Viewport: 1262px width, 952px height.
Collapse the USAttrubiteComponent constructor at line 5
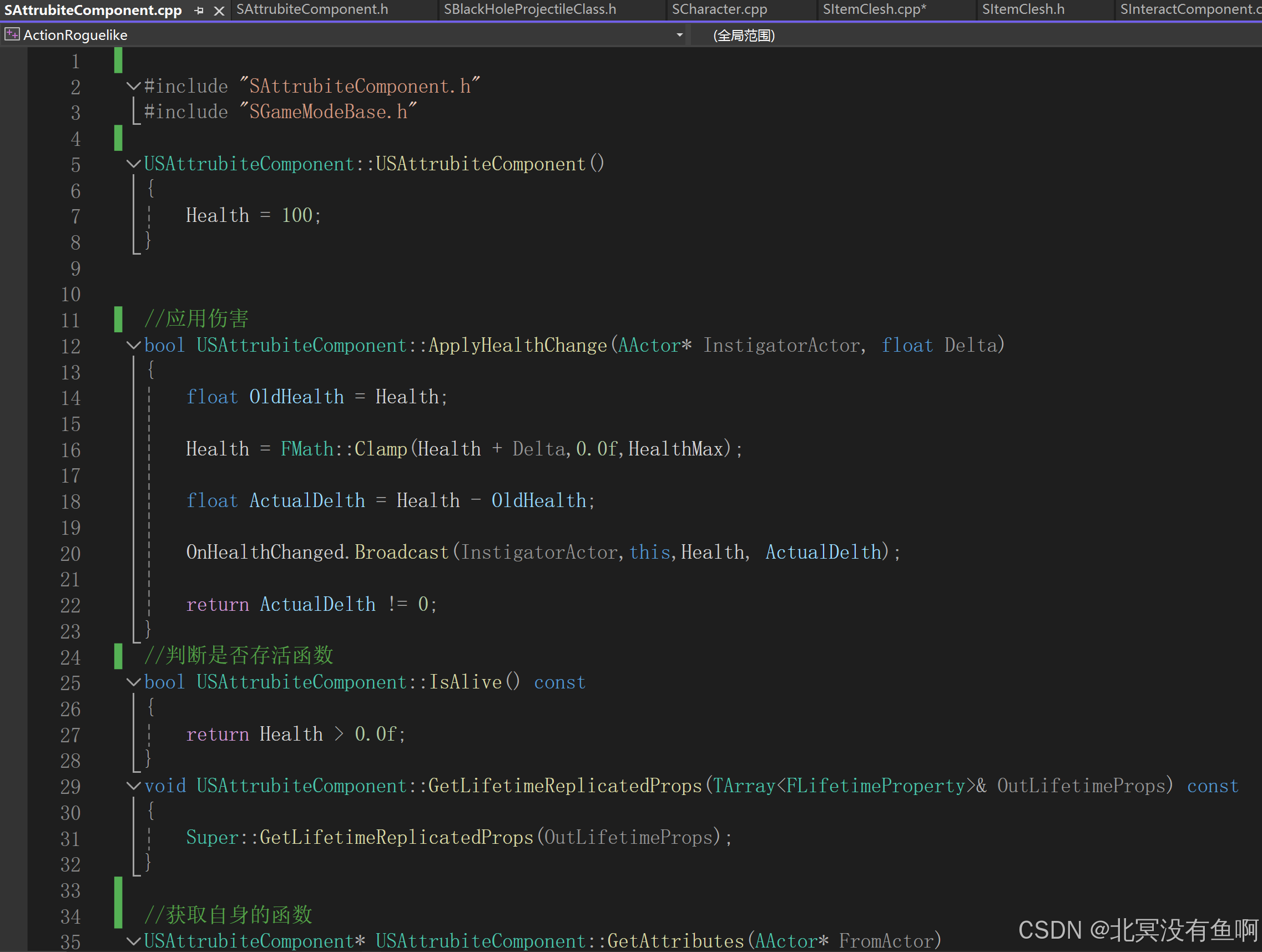point(134,164)
